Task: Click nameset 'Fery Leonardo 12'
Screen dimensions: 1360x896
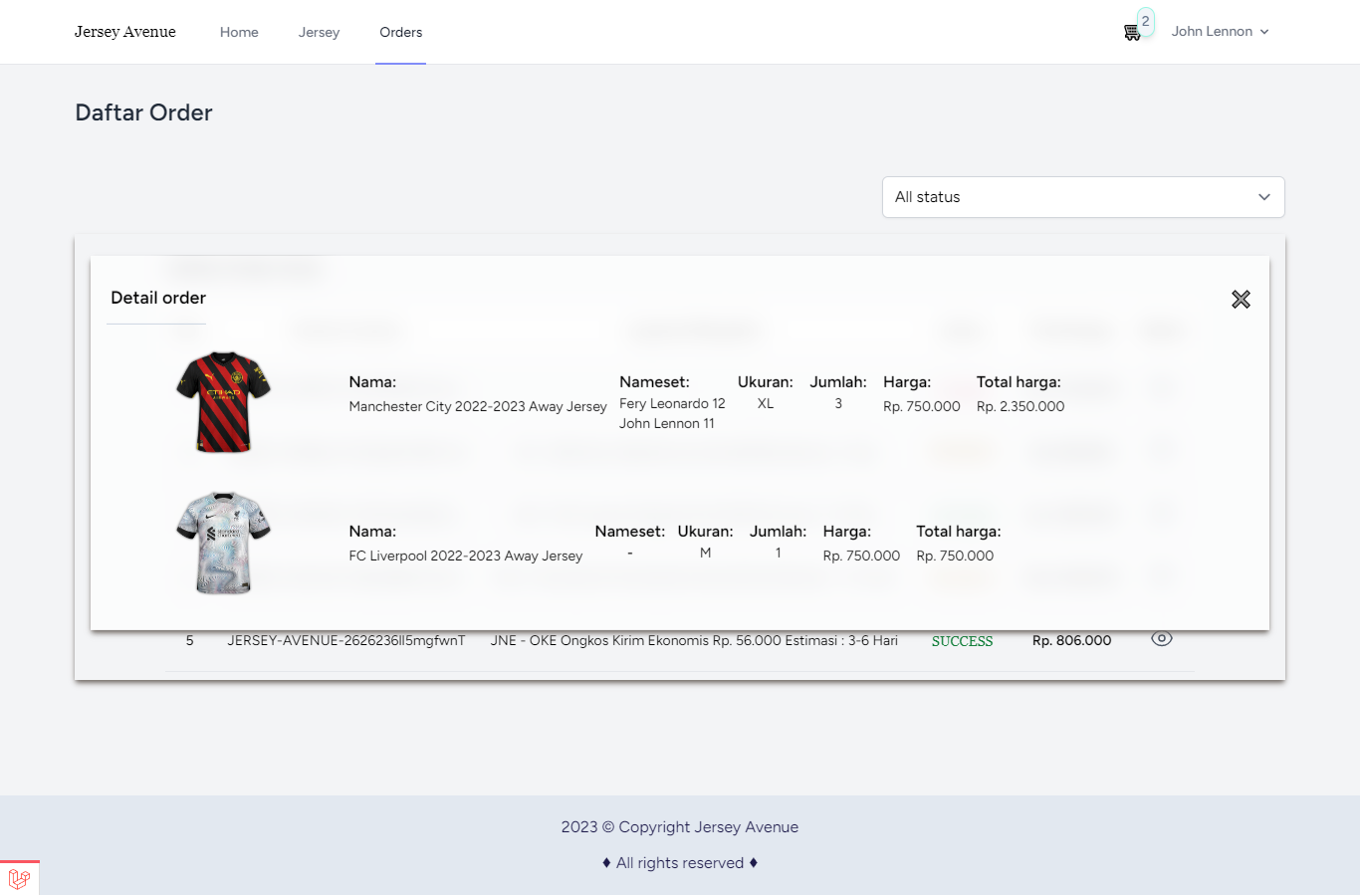Action: tap(672, 403)
